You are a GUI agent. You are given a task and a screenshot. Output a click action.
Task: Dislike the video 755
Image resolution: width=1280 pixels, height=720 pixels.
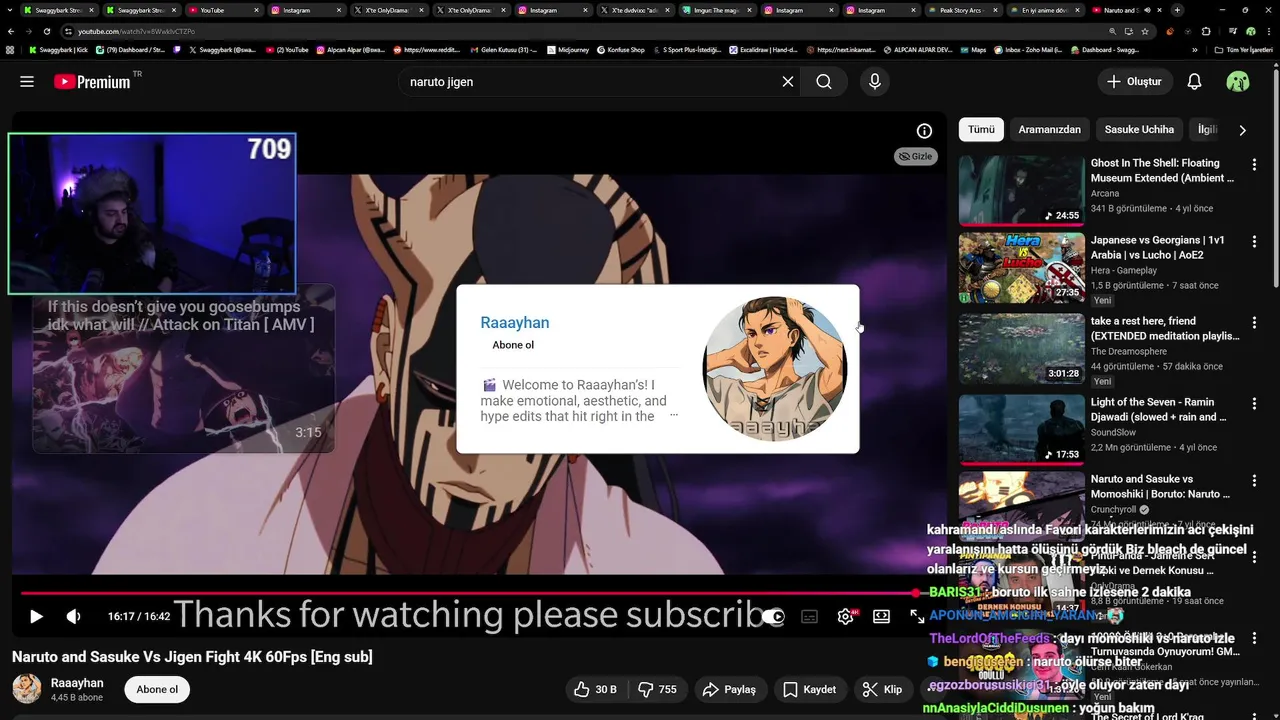pyautogui.click(x=658, y=689)
